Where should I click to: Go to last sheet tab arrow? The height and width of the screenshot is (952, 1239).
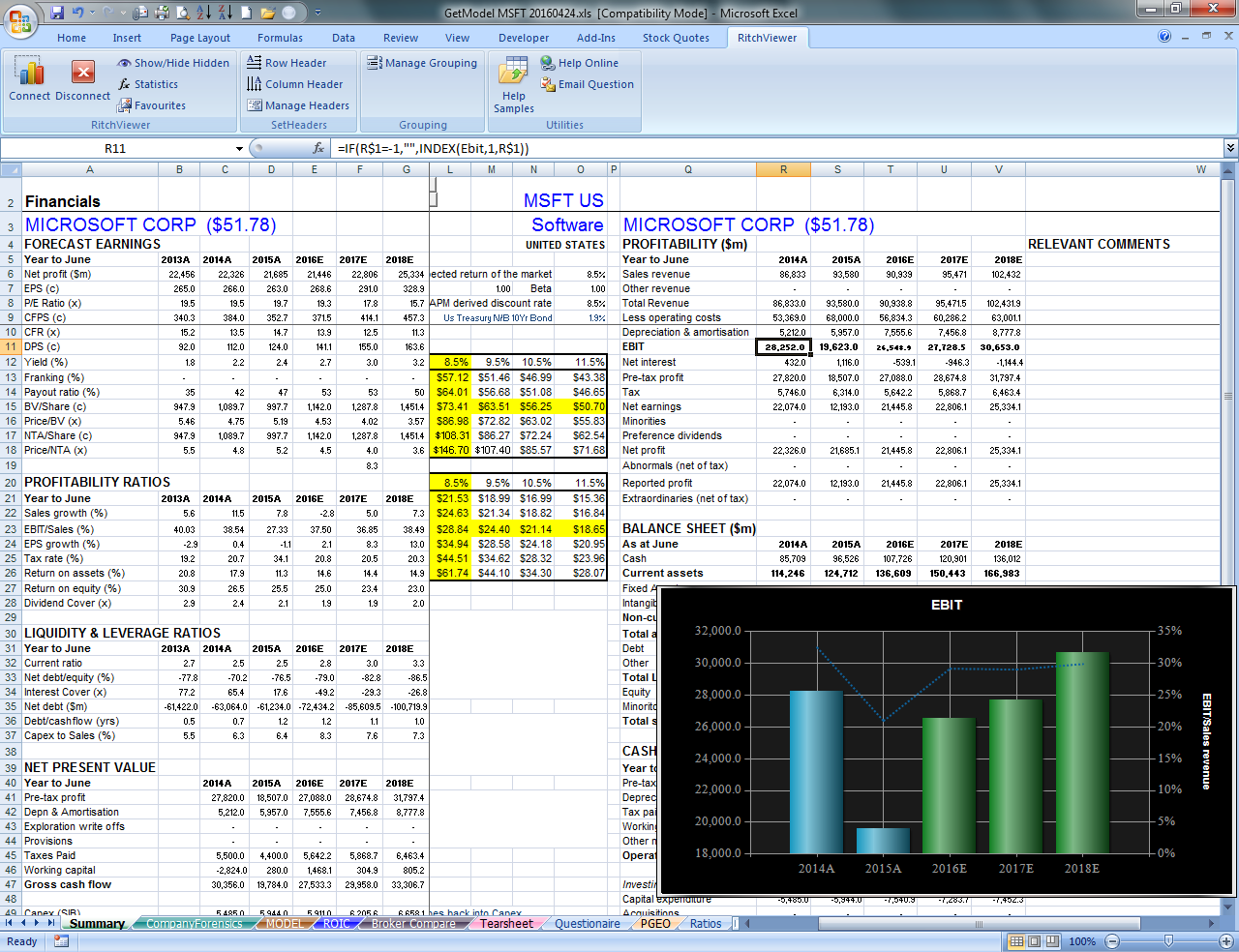pos(51,924)
